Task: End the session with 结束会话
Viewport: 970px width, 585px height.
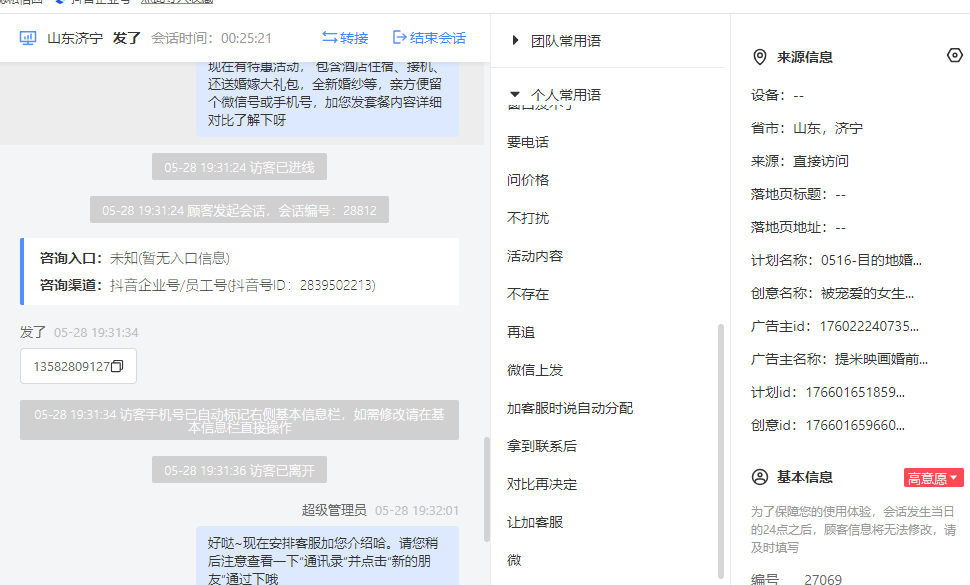Action: click(429, 38)
